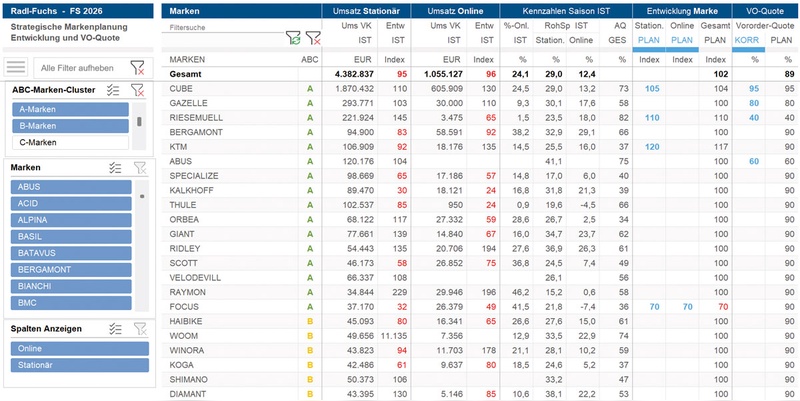Click the SPECIALIZE row brand name
The image size is (800, 401).
pyautogui.click(x=194, y=176)
